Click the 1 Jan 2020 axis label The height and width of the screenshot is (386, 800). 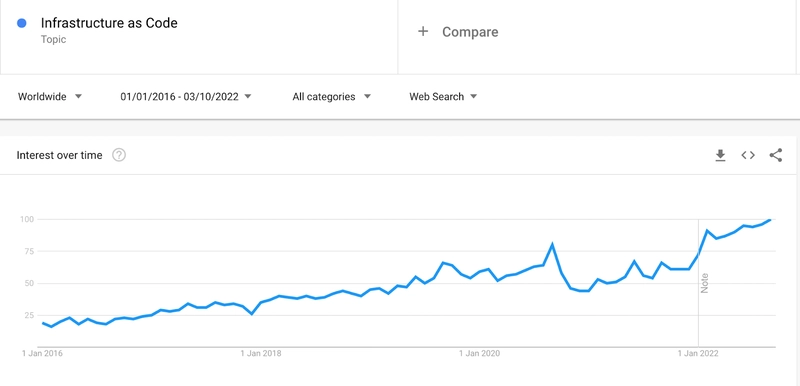pos(480,353)
